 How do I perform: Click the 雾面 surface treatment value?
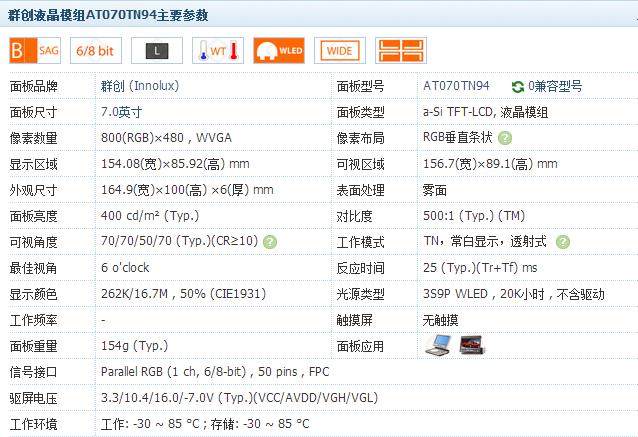(x=435, y=190)
